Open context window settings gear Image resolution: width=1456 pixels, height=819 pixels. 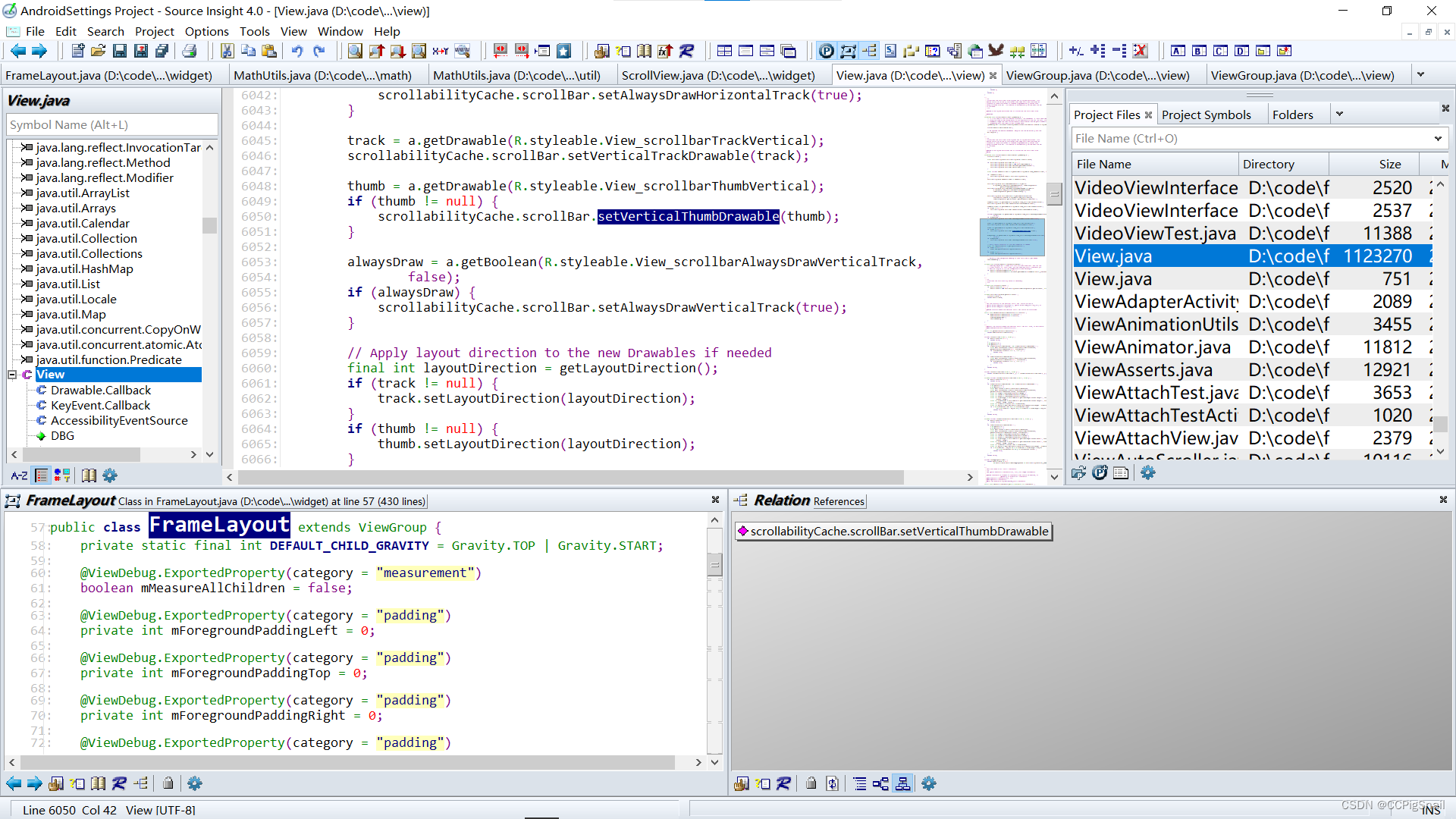195,783
